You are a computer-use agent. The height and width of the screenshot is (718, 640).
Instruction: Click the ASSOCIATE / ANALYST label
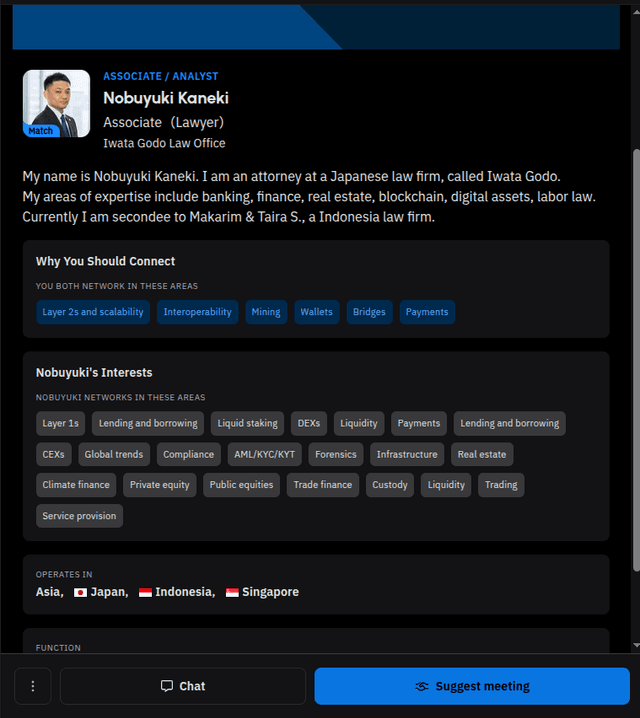click(161, 76)
